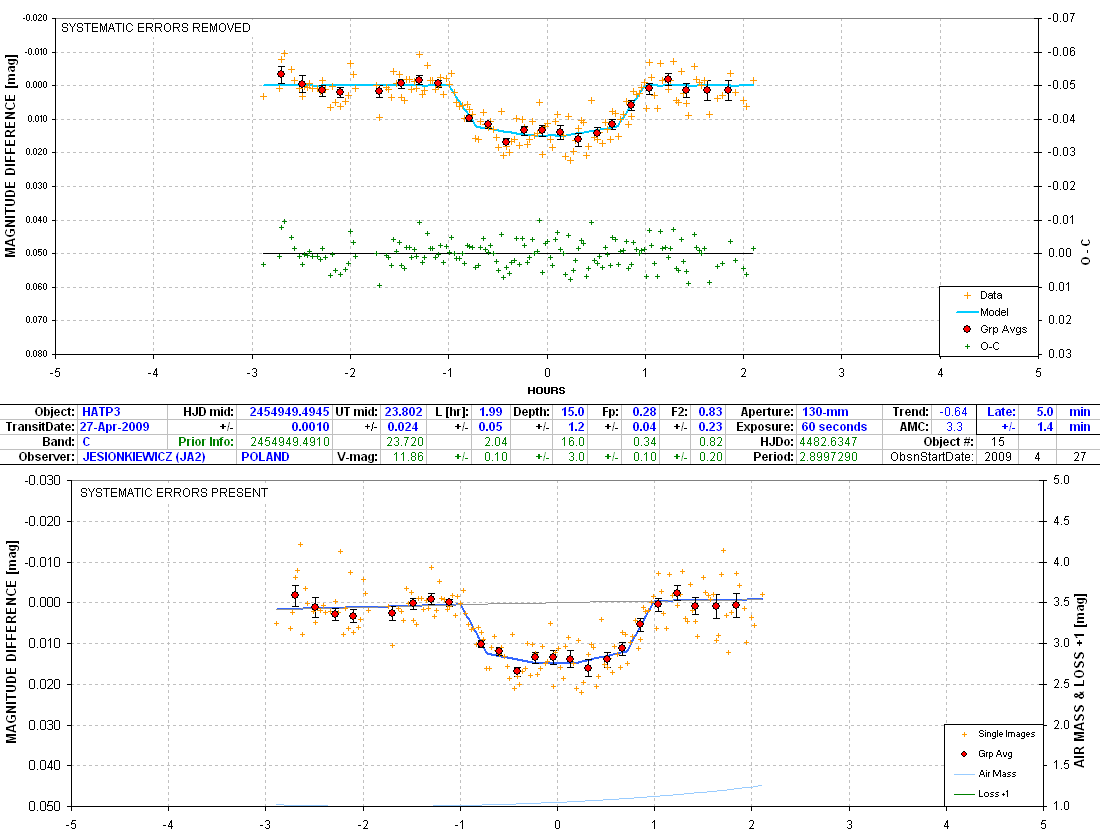
Task: Click prior info value '2454949.4910'
Action: click(x=289, y=441)
